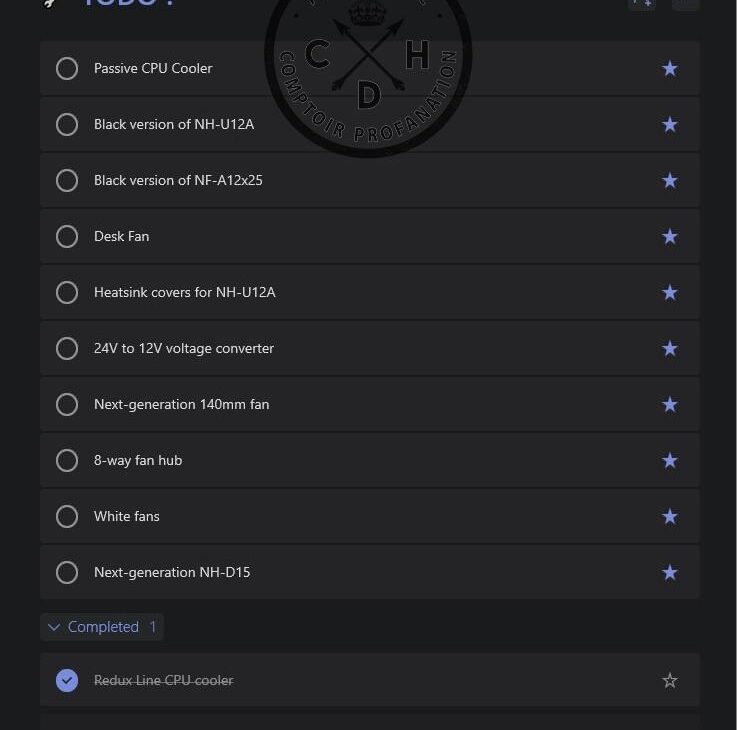The height and width of the screenshot is (730, 737).
Task: Click the star on 8-way fan hub
Action: [x=670, y=461]
